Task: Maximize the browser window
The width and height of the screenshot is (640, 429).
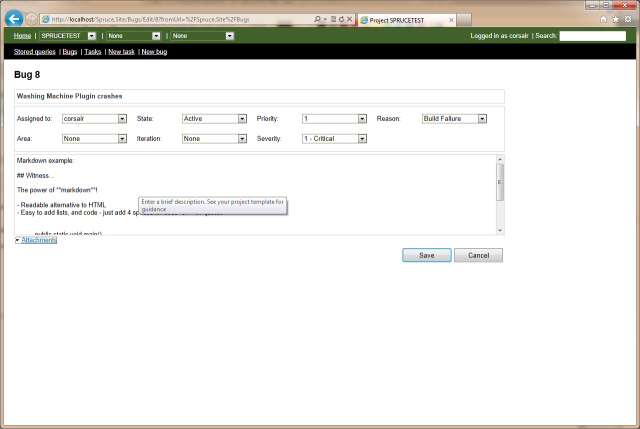Action: (x=606, y=5)
